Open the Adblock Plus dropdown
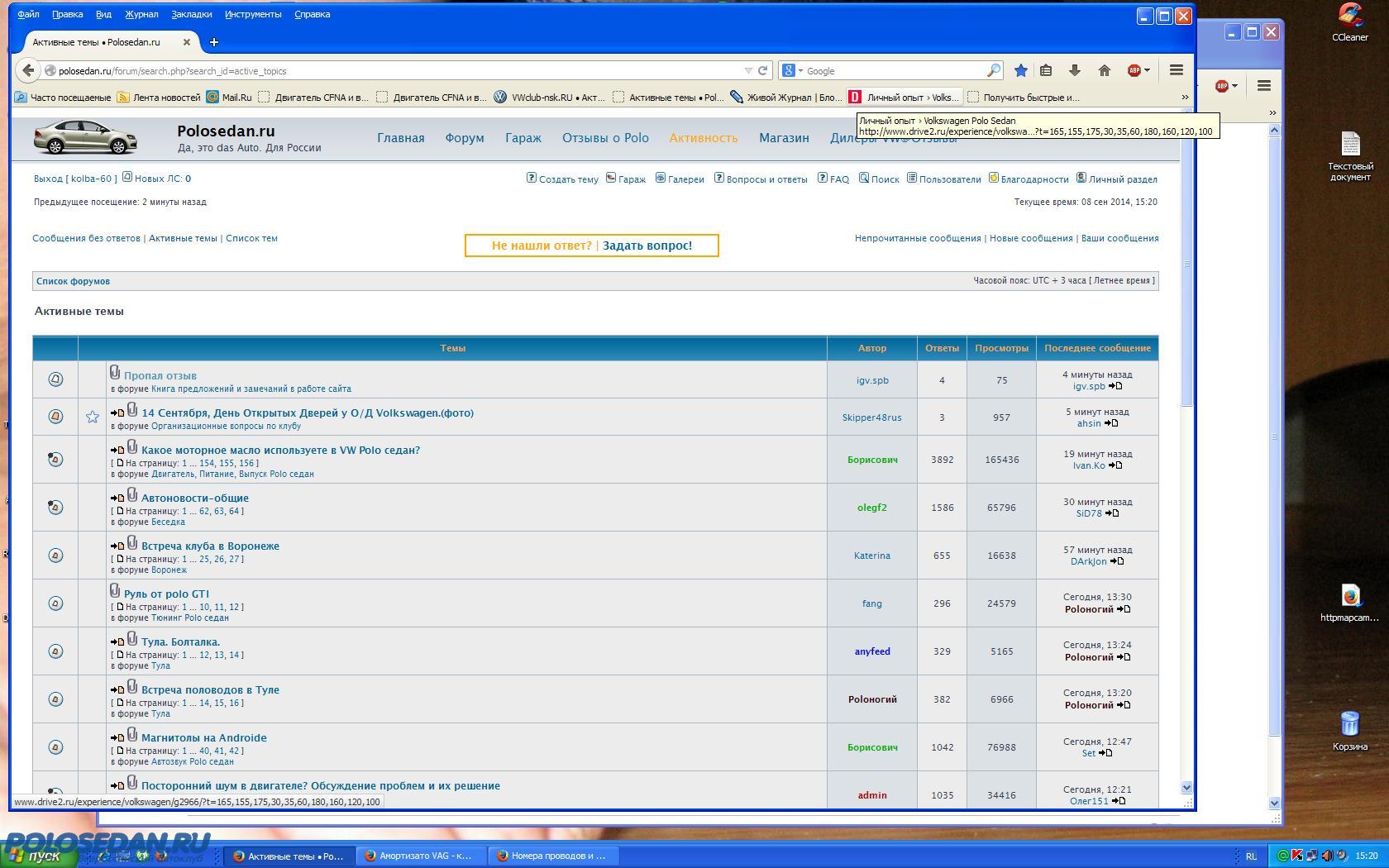 (1138, 71)
